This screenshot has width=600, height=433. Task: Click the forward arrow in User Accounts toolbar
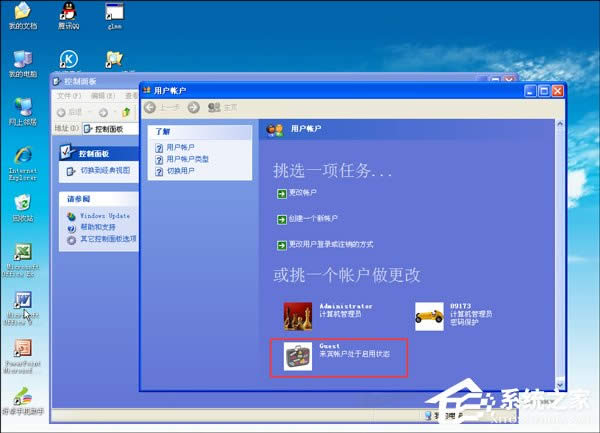(x=193, y=107)
